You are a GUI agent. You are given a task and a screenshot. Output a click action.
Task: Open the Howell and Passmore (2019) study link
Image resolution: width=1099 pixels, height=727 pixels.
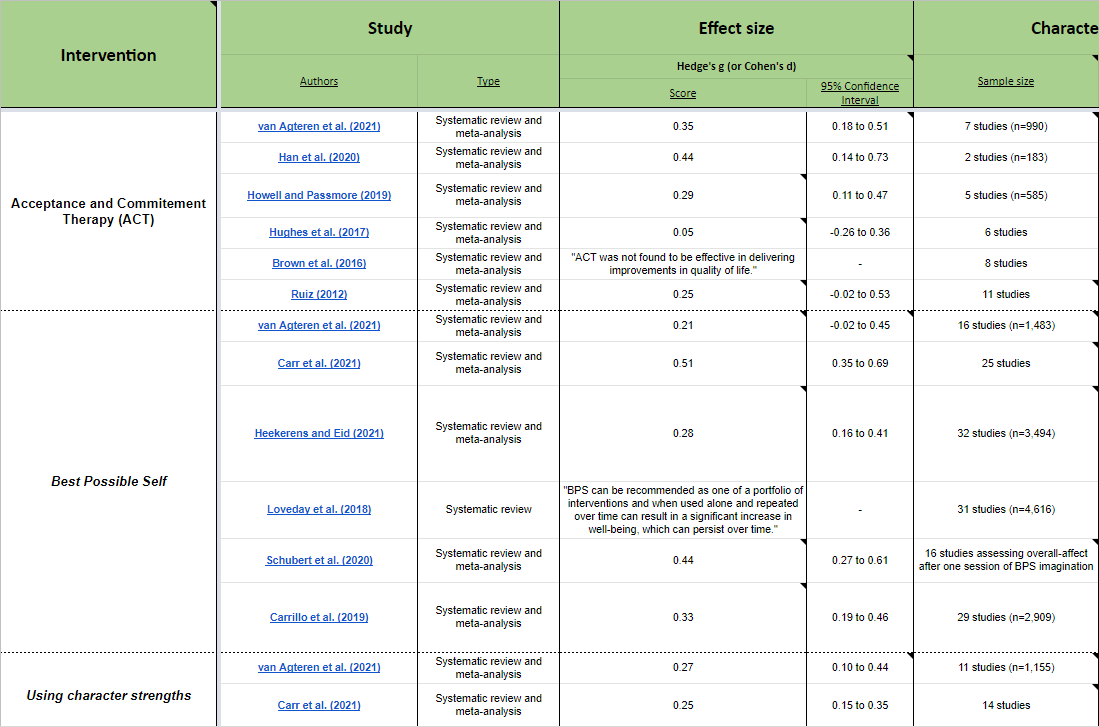tap(319, 195)
